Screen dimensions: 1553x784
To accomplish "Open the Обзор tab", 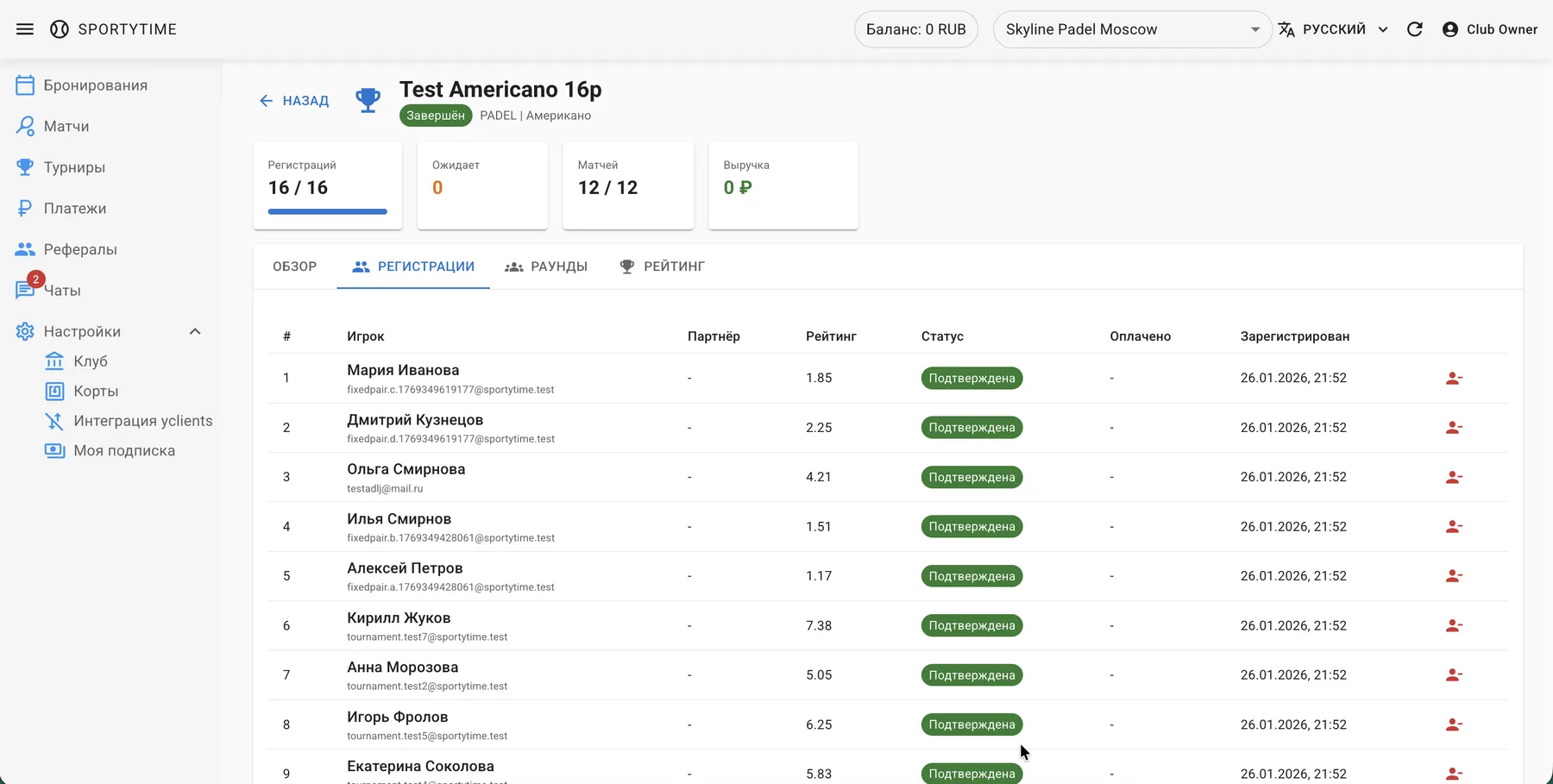I will (x=295, y=267).
